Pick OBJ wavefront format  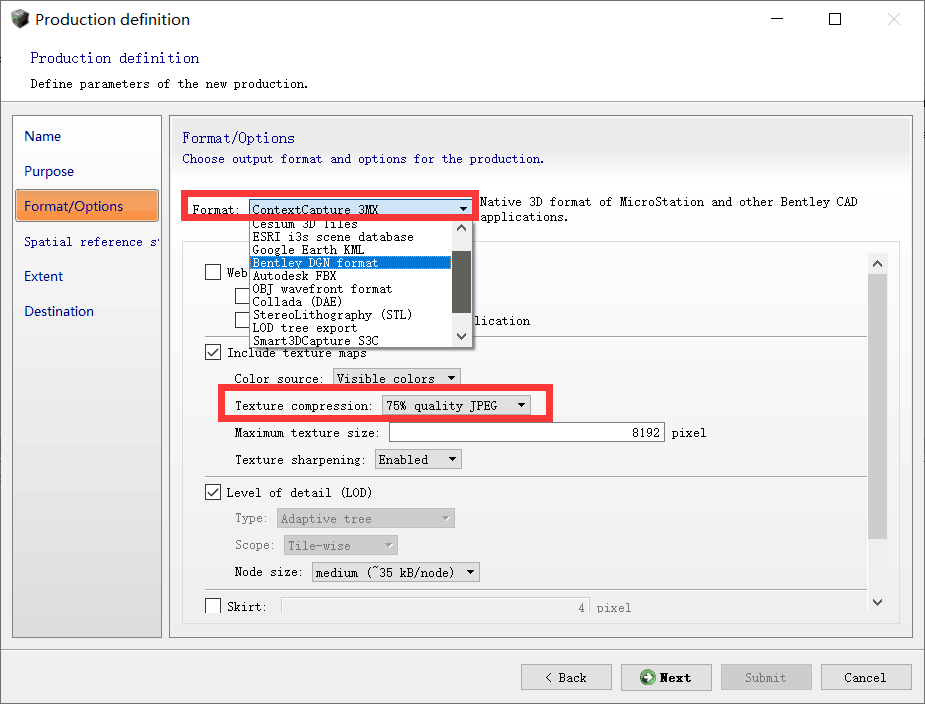coord(350,289)
